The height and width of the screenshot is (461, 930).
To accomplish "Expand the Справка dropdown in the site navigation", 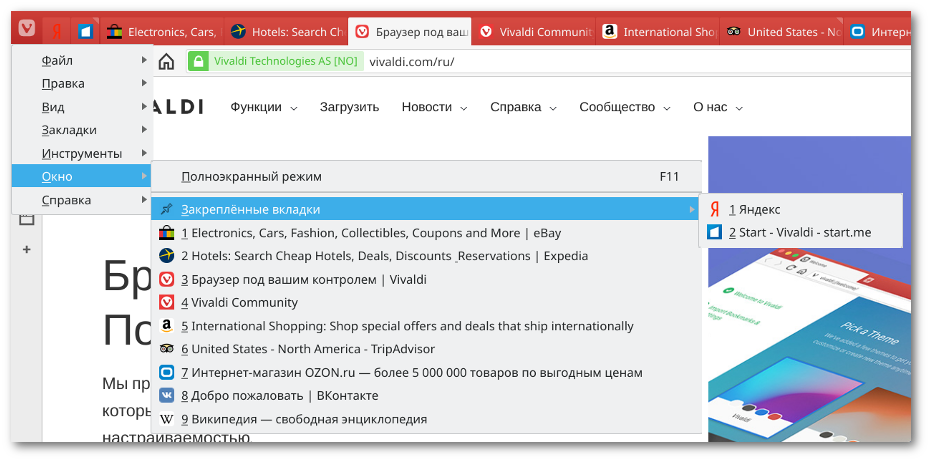I will tap(523, 107).
